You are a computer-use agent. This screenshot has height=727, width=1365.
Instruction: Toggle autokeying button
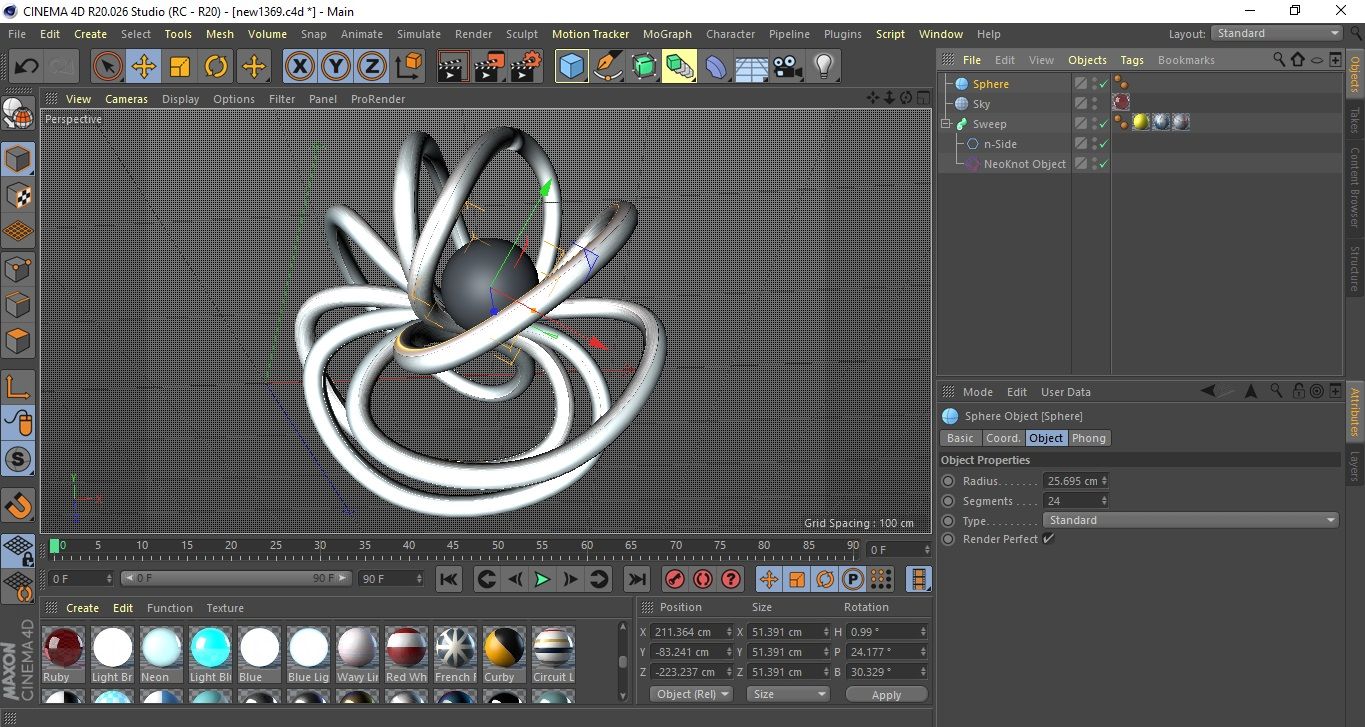703,579
